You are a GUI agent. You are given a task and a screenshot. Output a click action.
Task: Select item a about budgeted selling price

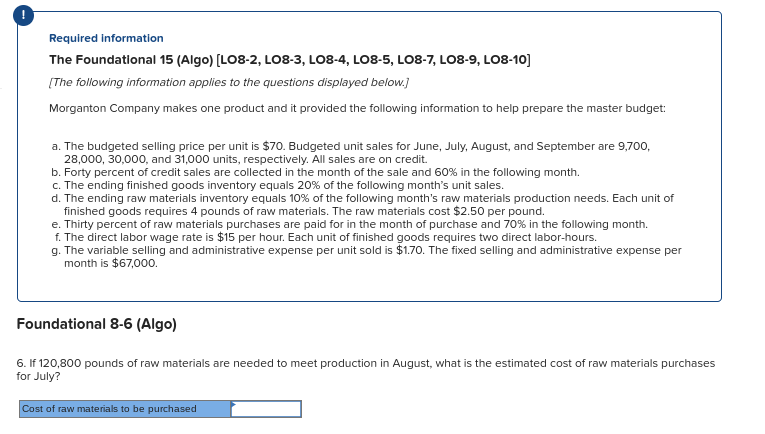point(350,152)
